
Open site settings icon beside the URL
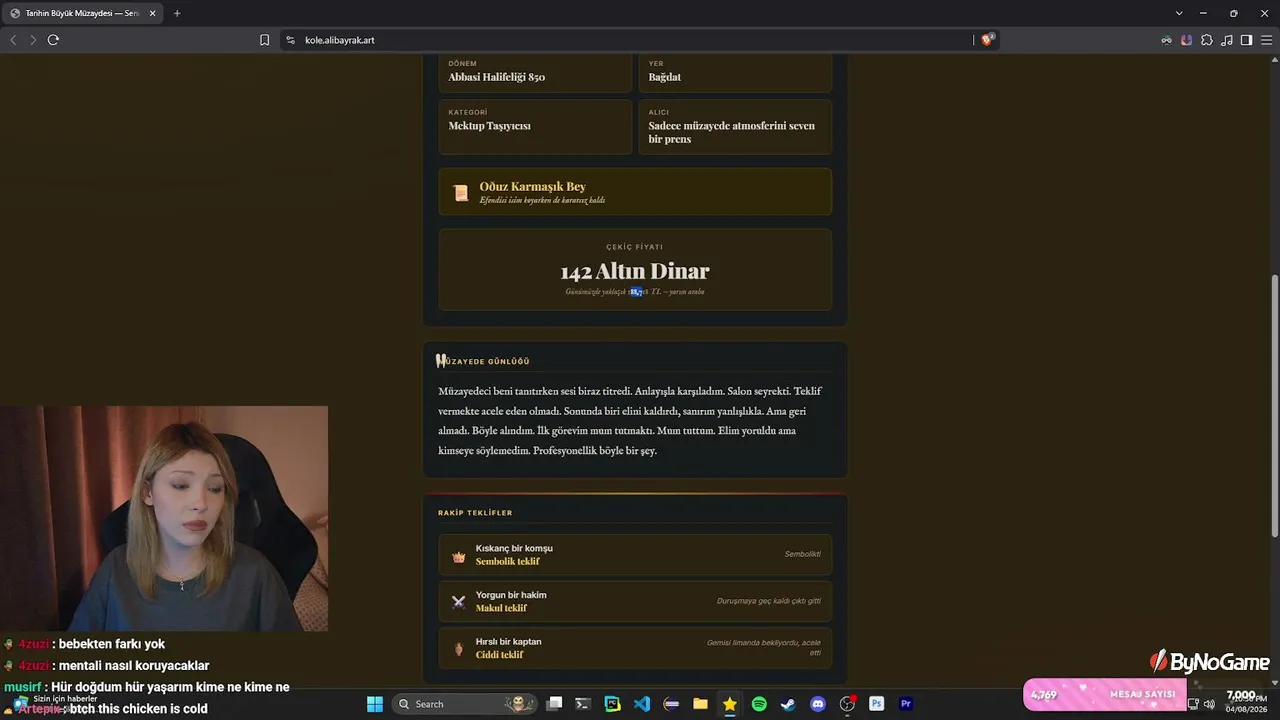tap(290, 40)
